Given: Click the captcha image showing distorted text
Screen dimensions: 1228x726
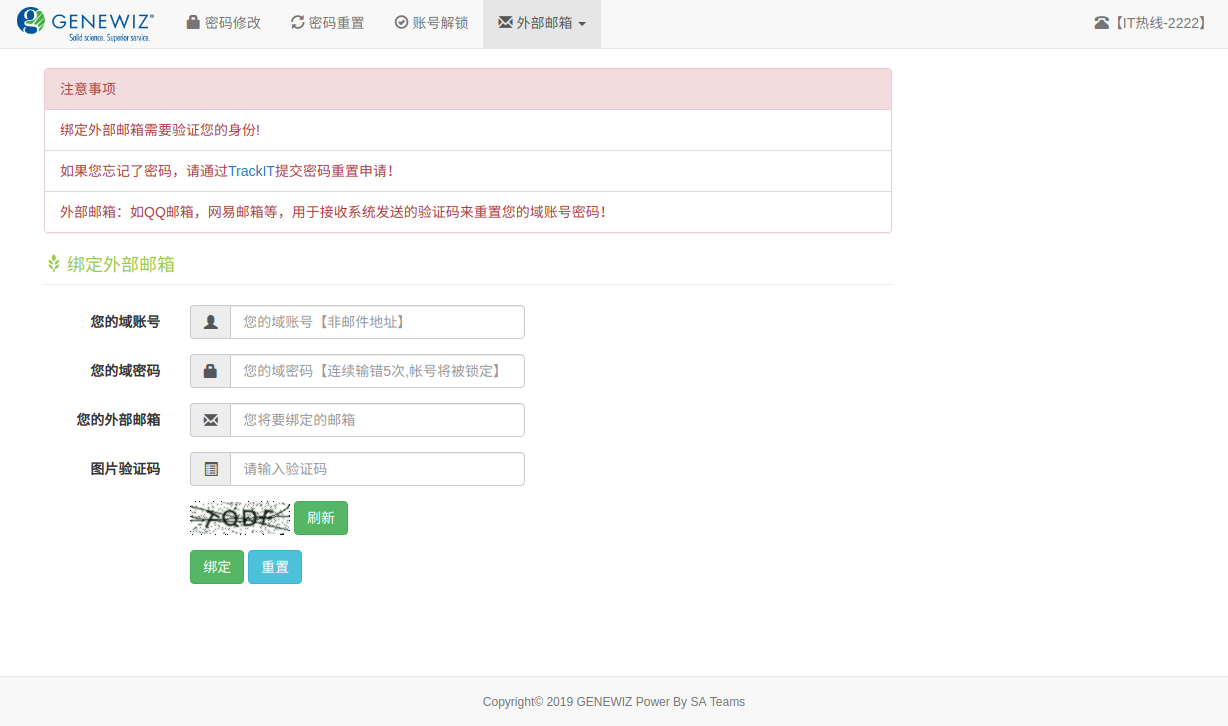Looking at the screenshot, I should 240,517.
